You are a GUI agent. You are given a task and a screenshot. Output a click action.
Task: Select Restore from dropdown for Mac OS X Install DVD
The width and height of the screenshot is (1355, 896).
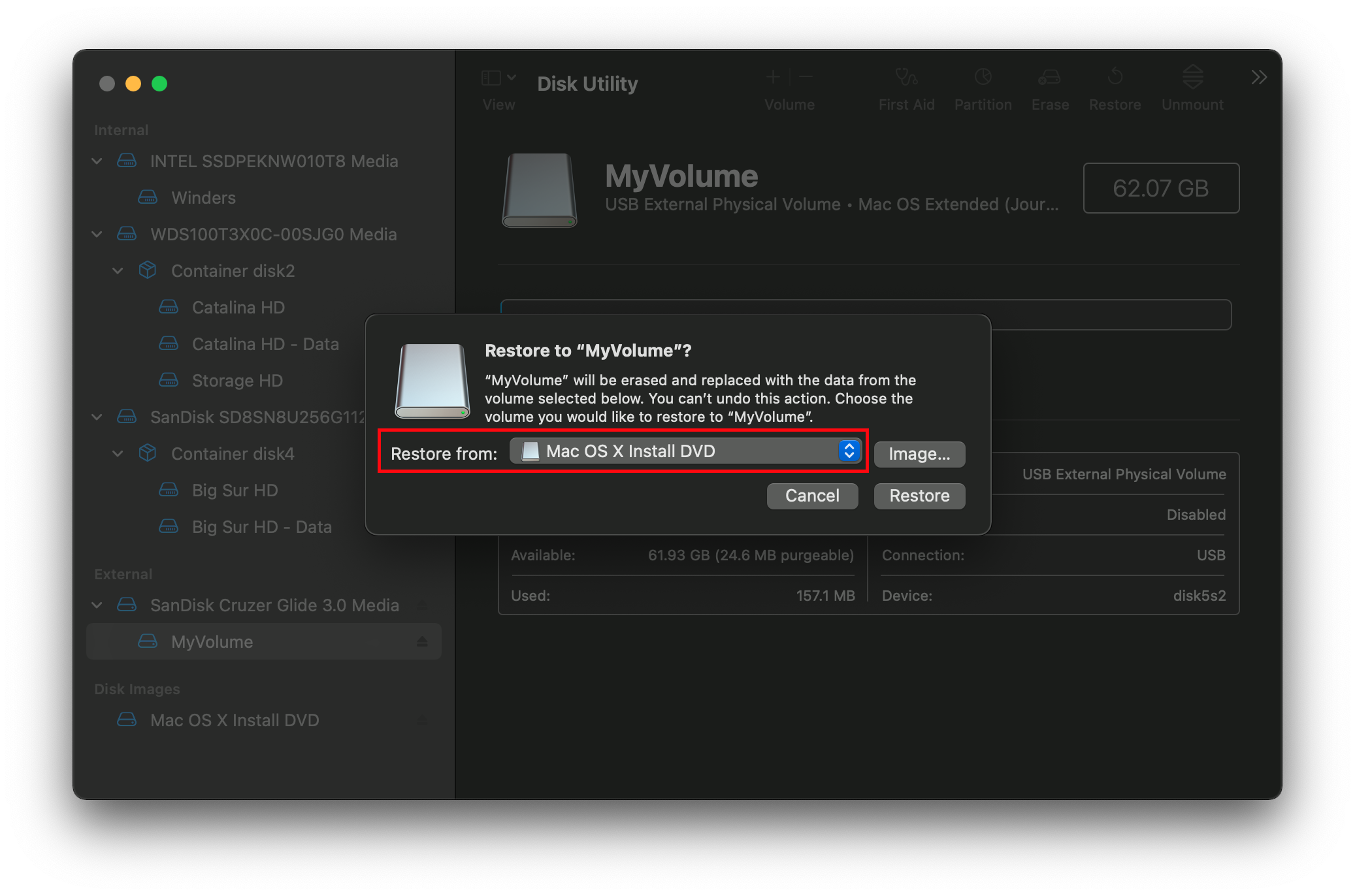click(x=684, y=451)
